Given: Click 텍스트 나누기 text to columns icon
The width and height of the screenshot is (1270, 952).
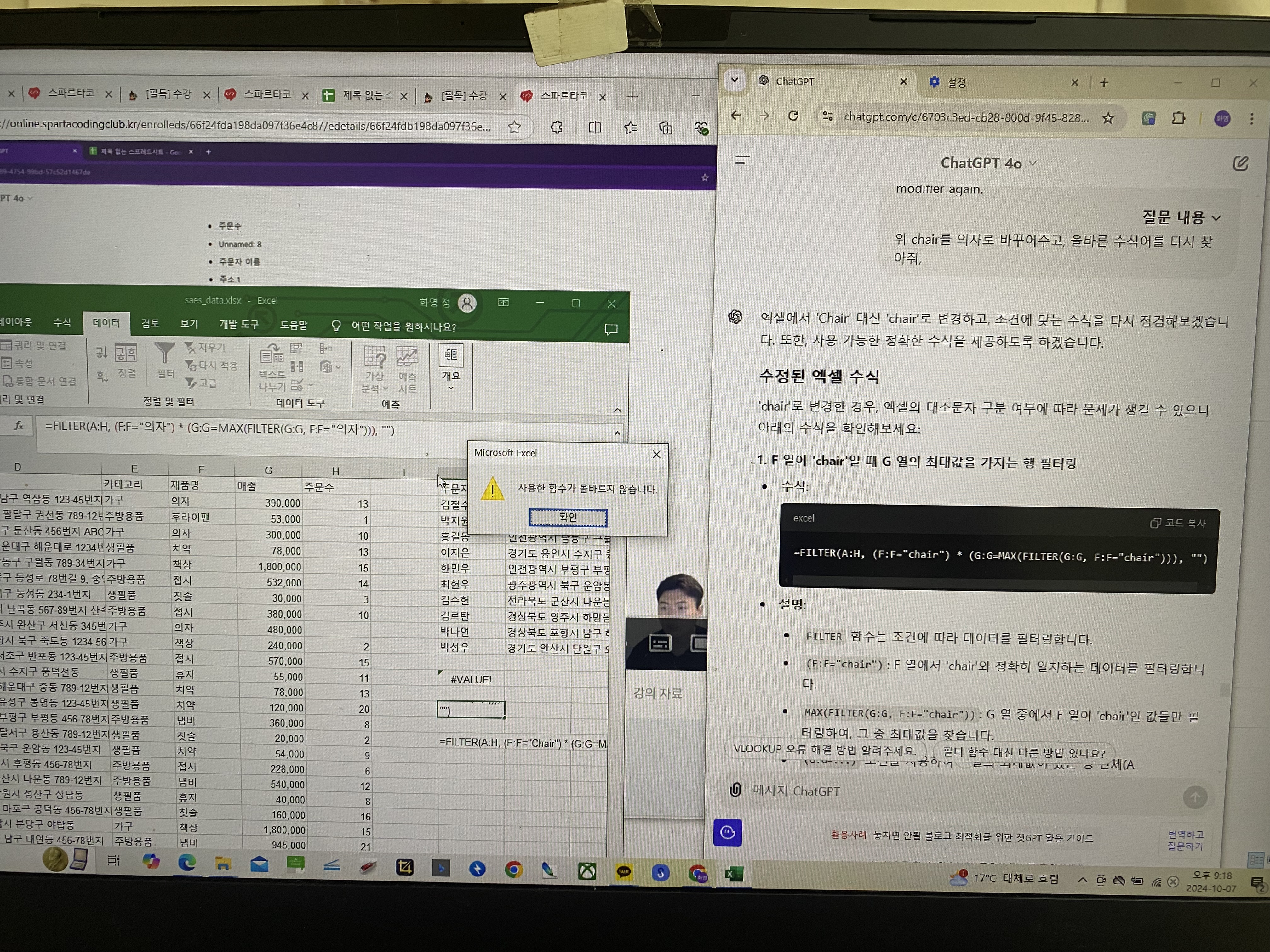Looking at the screenshot, I should pos(272,367).
